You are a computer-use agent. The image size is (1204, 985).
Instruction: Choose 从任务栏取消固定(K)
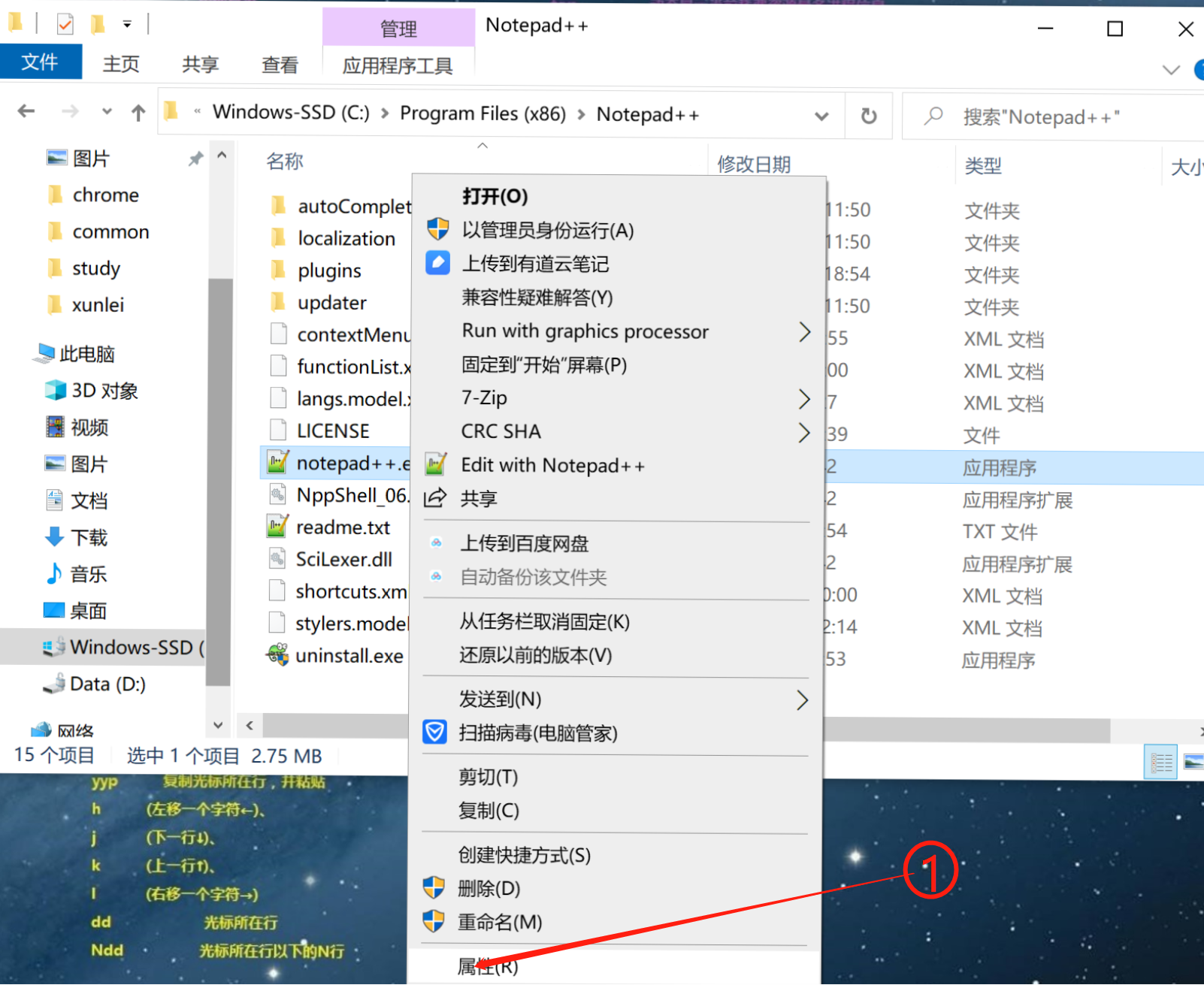(x=545, y=621)
